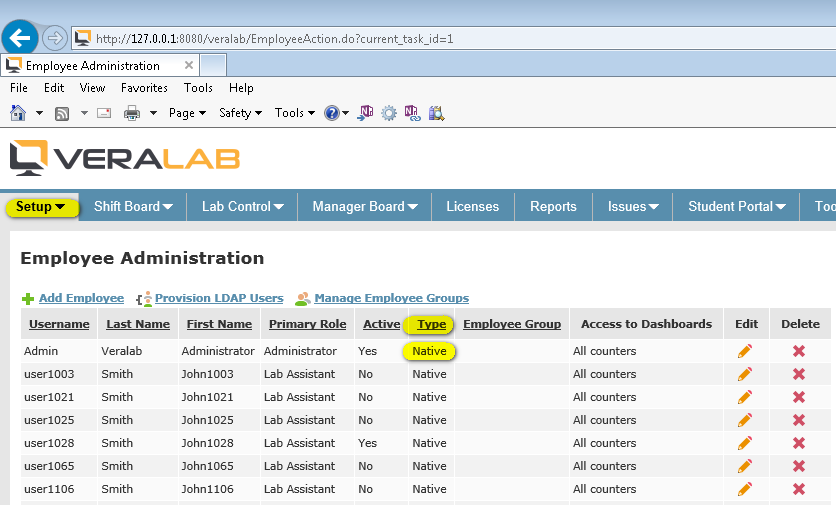Delete user1028 with red X
Image resolution: width=836 pixels, height=505 pixels.
pyautogui.click(x=799, y=443)
